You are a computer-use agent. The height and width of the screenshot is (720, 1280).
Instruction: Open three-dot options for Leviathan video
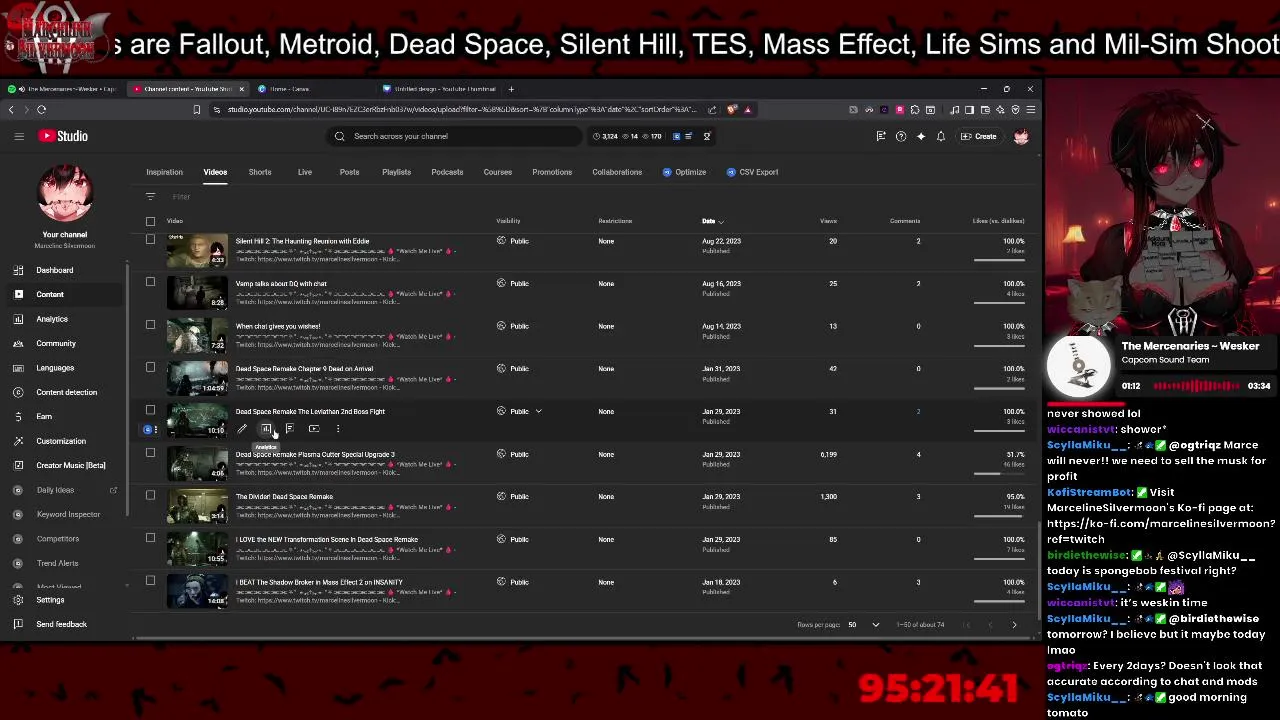point(338,429)
